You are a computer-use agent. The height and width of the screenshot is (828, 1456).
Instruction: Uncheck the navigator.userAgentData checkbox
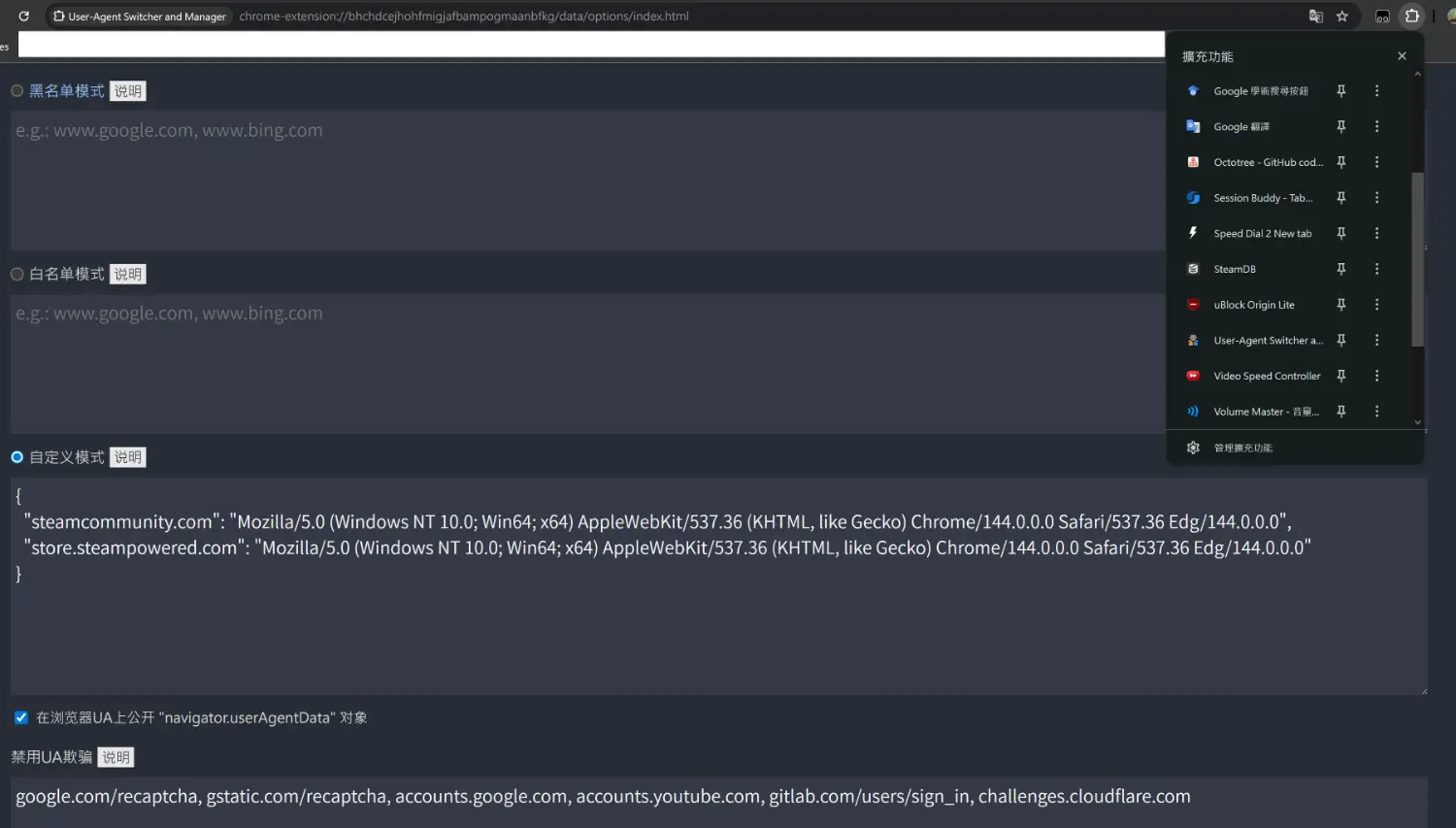[21, 718]
